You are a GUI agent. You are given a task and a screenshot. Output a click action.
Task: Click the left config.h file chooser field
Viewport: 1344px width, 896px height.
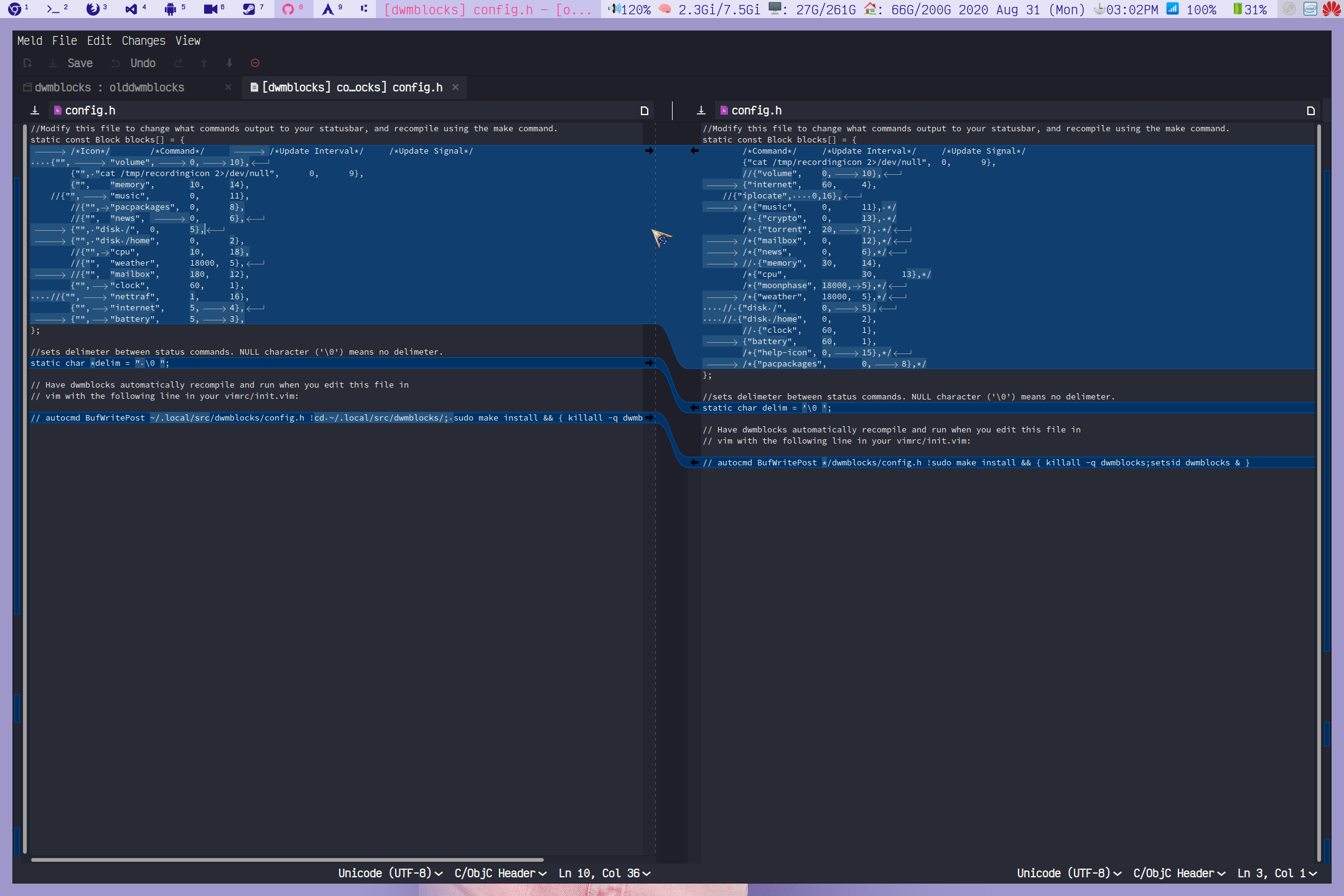tap(341, 110)
